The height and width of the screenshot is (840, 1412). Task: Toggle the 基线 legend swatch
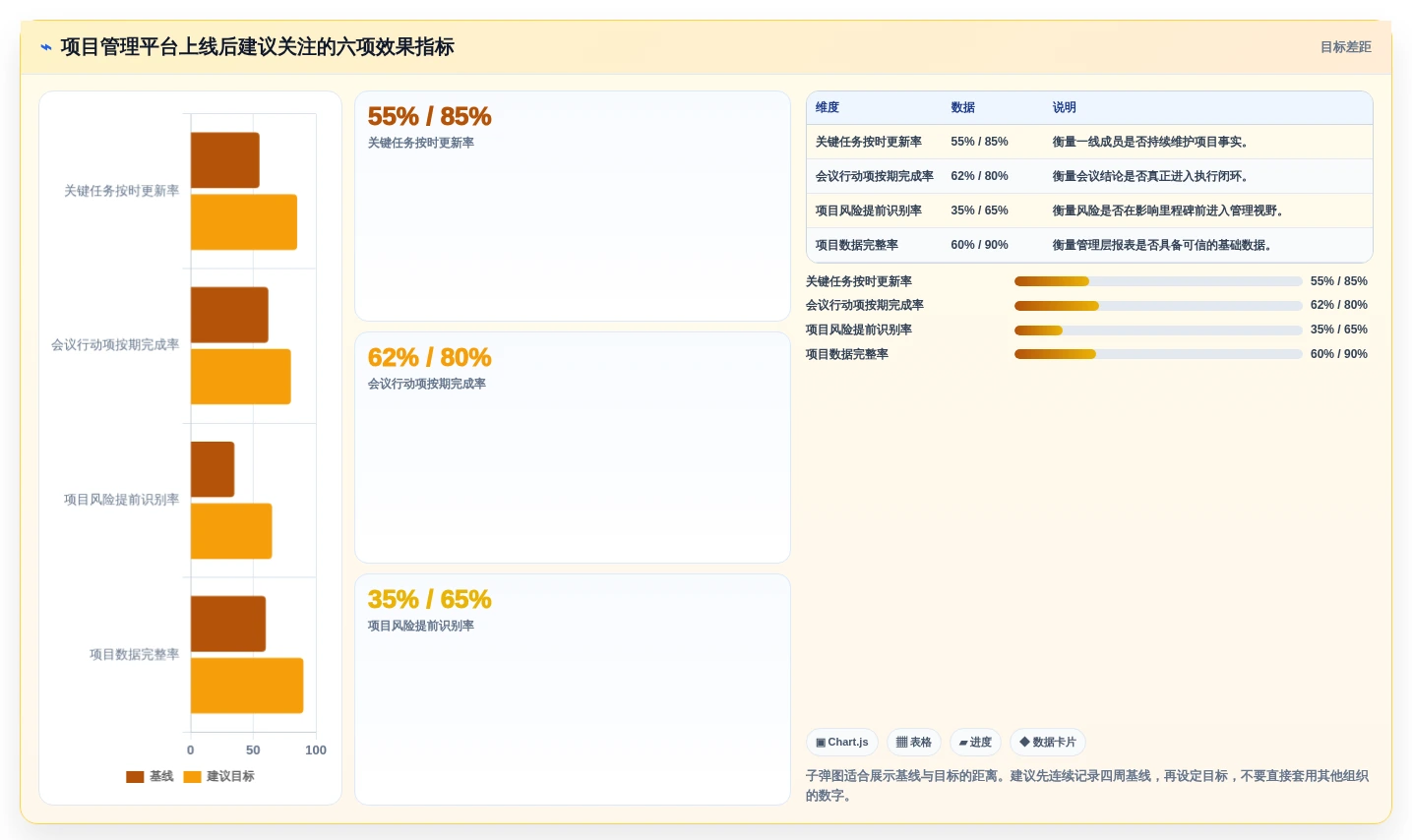pyautogui.click(x=135, y=777)
